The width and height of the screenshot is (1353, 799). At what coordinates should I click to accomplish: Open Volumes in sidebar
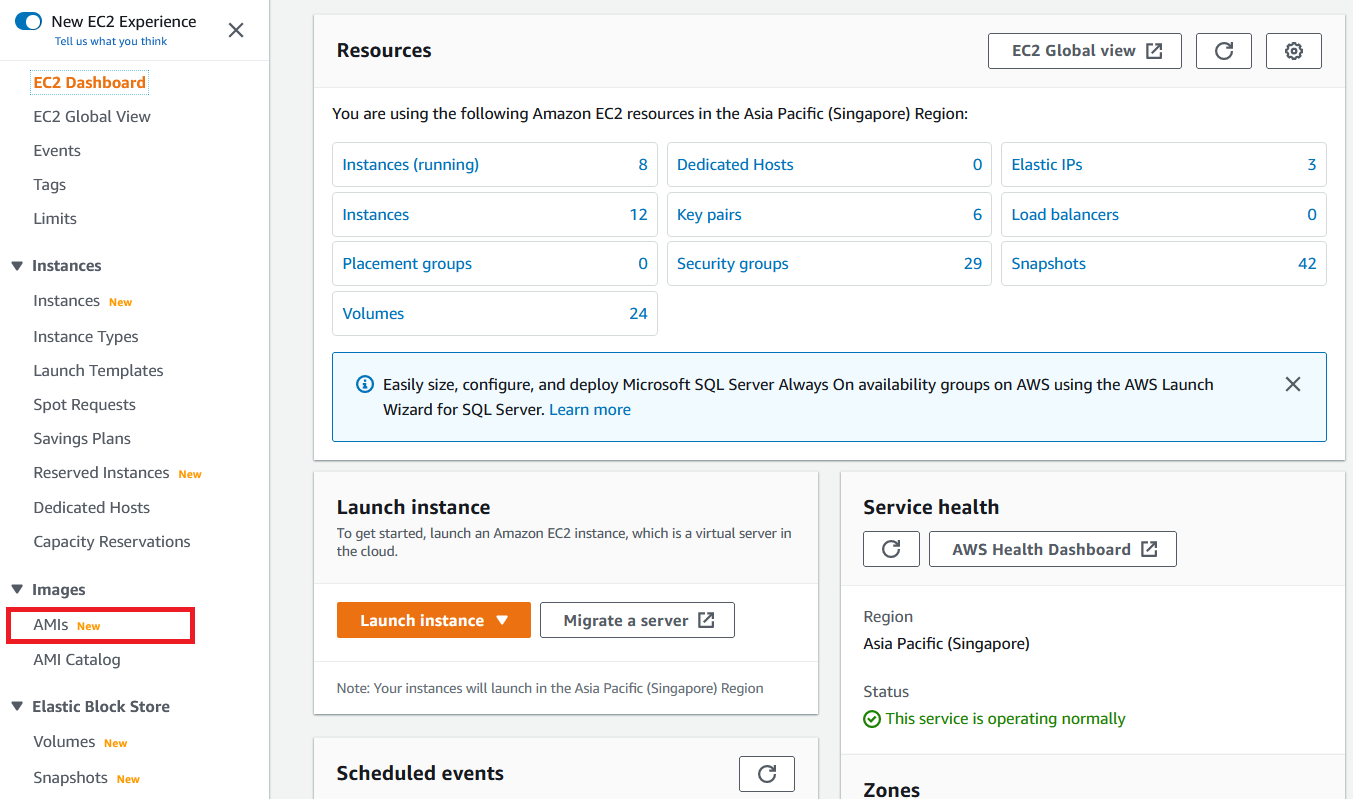64,742
